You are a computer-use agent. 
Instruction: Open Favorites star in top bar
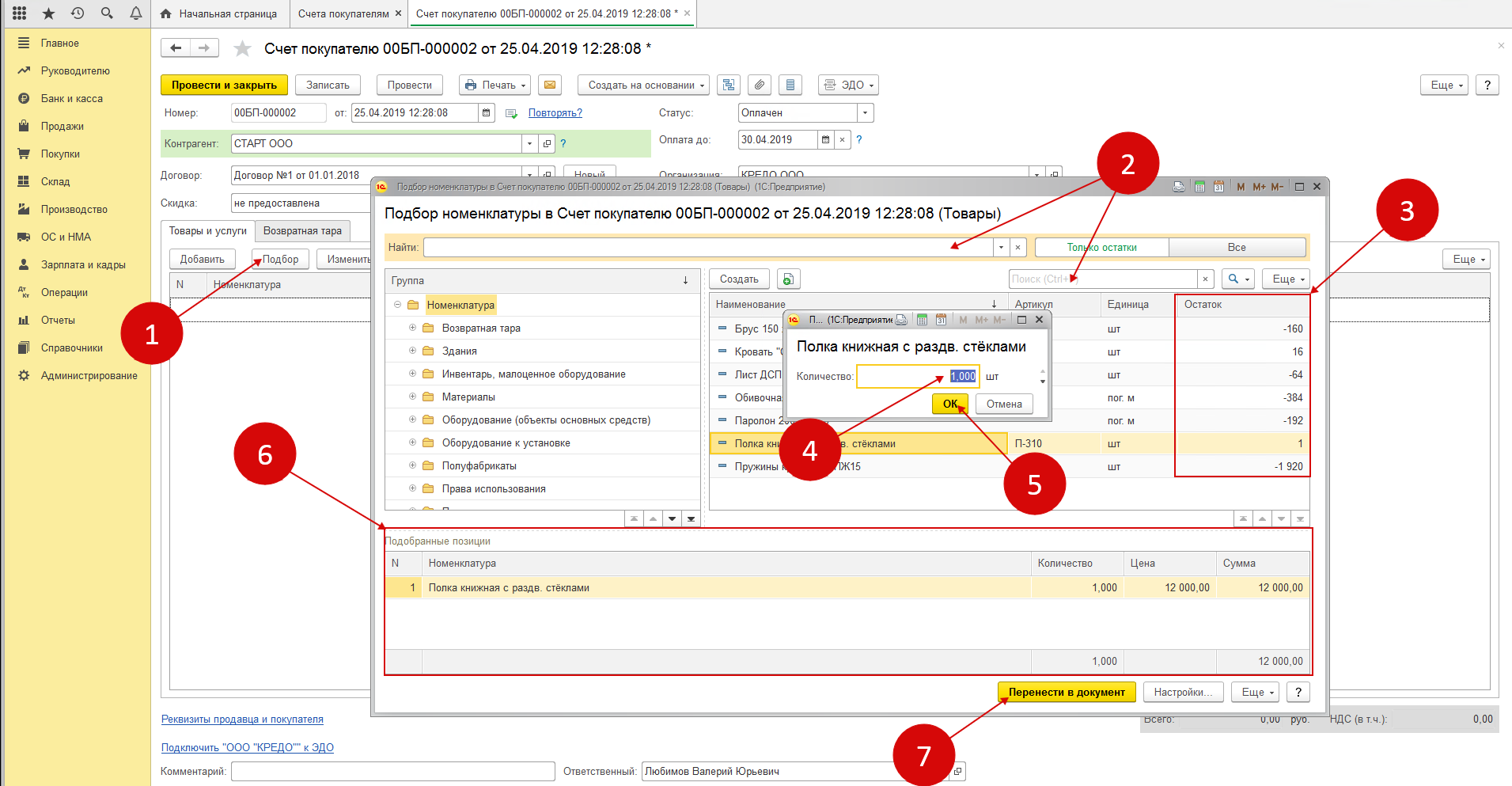pos(49,13)
